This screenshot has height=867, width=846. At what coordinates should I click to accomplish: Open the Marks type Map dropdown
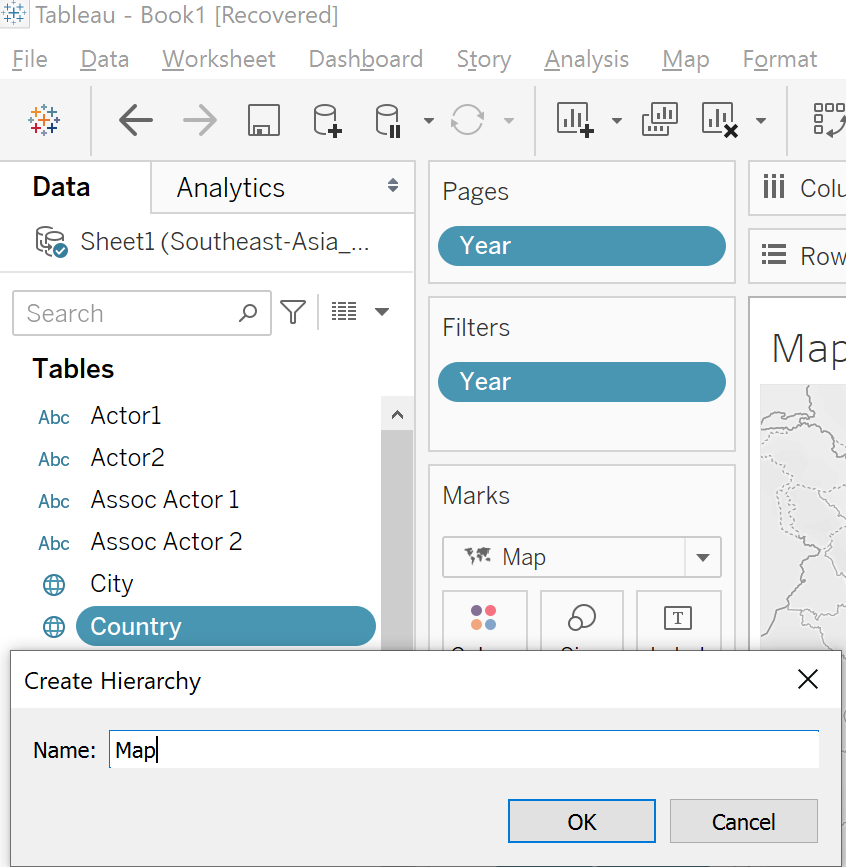[702, 558]
